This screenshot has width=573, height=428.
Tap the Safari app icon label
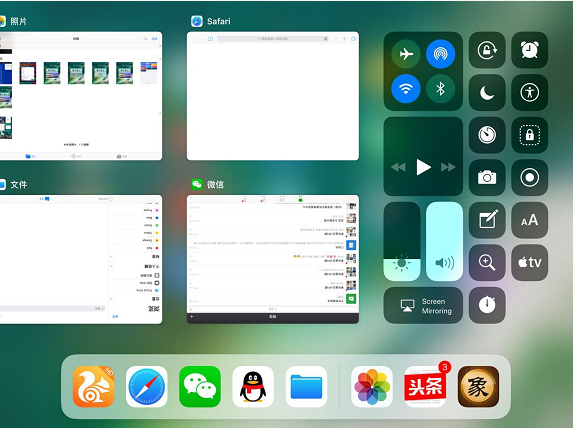[219, 21]
